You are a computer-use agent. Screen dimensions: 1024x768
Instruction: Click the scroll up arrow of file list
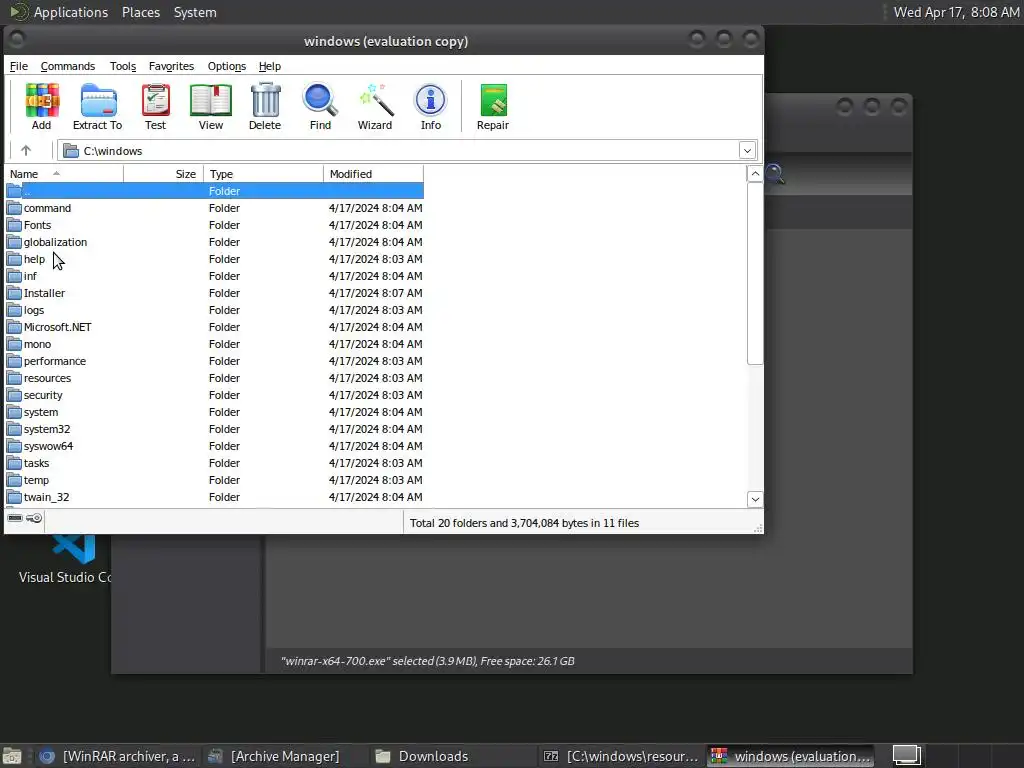click(x=755, y=174)
